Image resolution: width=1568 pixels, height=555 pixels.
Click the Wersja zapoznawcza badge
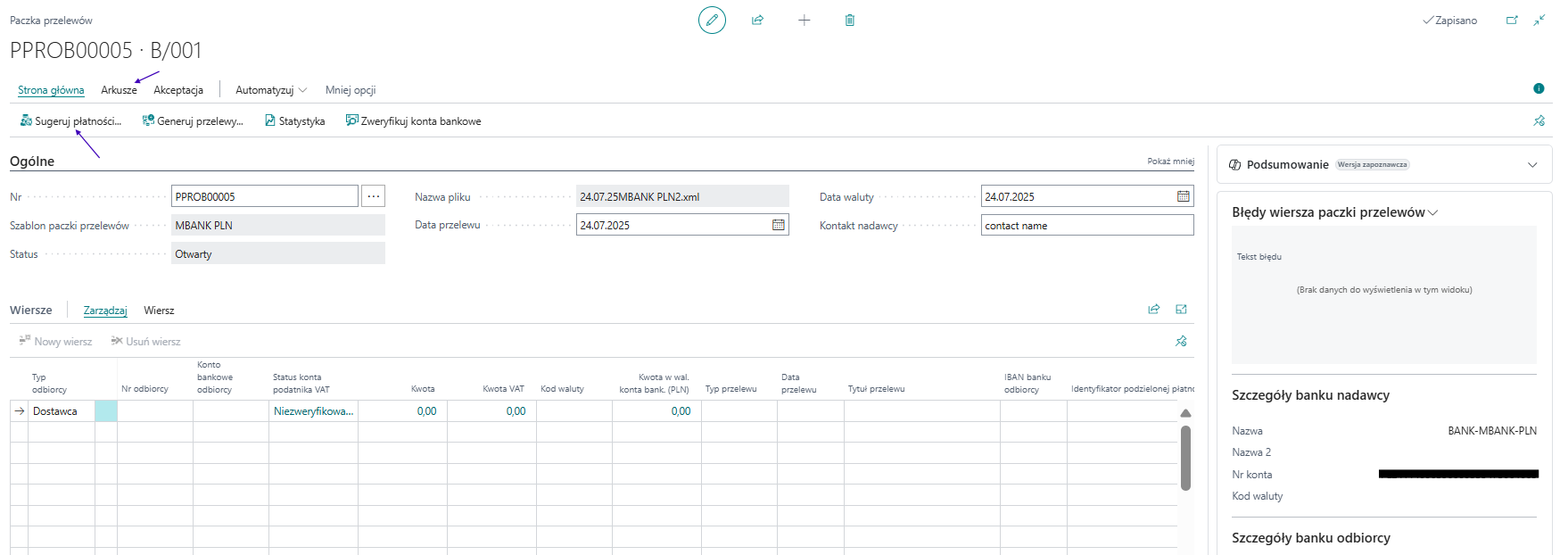coord(1373,165)
